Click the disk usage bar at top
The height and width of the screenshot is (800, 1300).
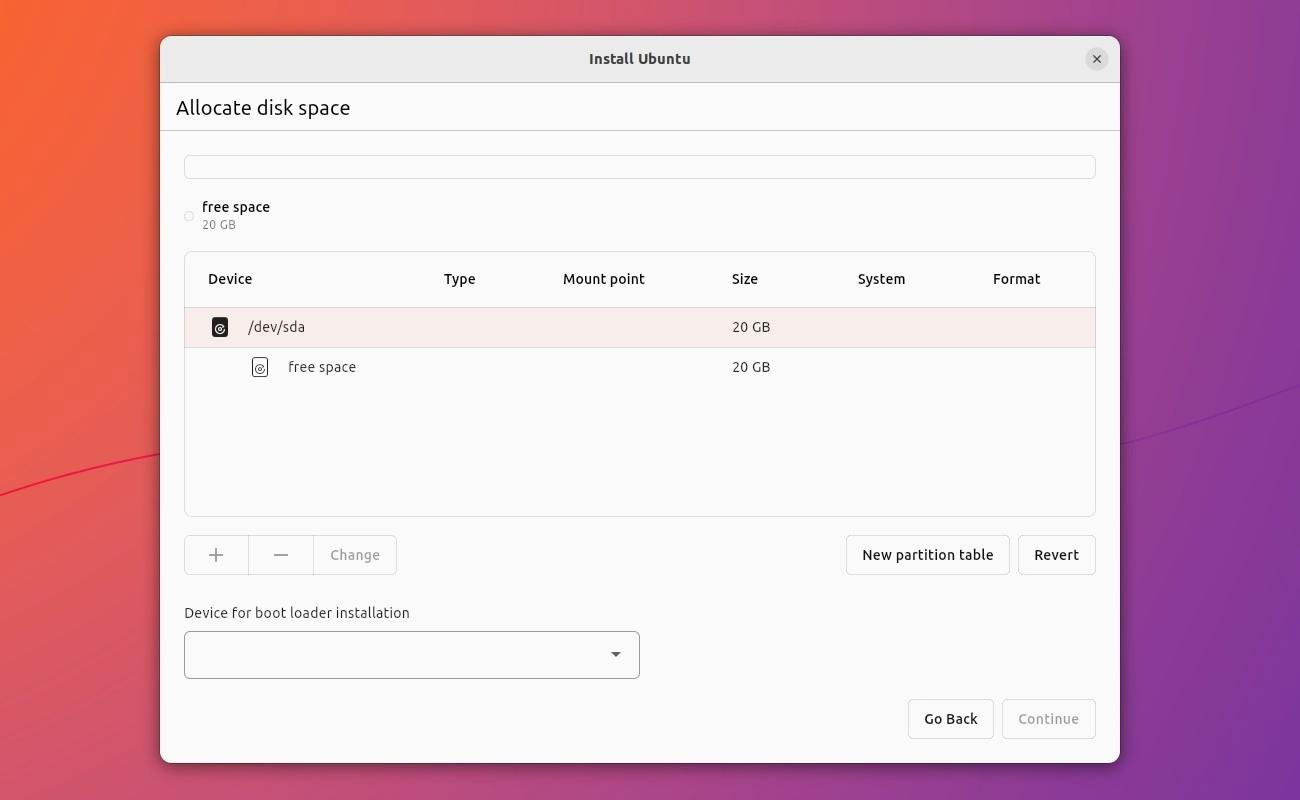coord(640,167)
